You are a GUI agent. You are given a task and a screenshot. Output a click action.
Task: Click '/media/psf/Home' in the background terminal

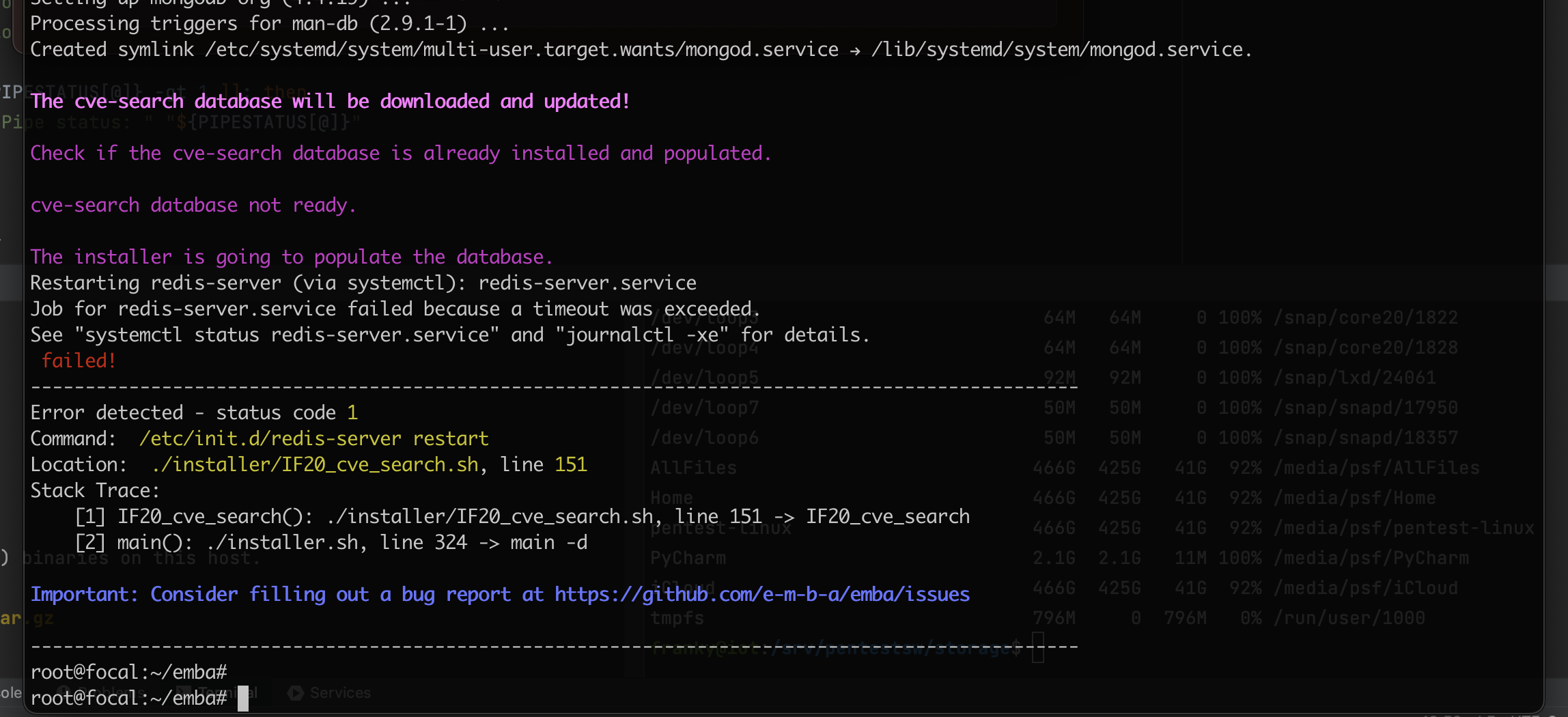tap(1355, 498)
